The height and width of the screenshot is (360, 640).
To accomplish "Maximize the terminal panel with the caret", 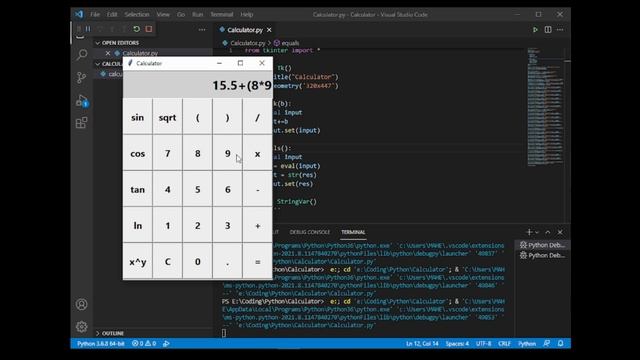I will coord(548,232).
